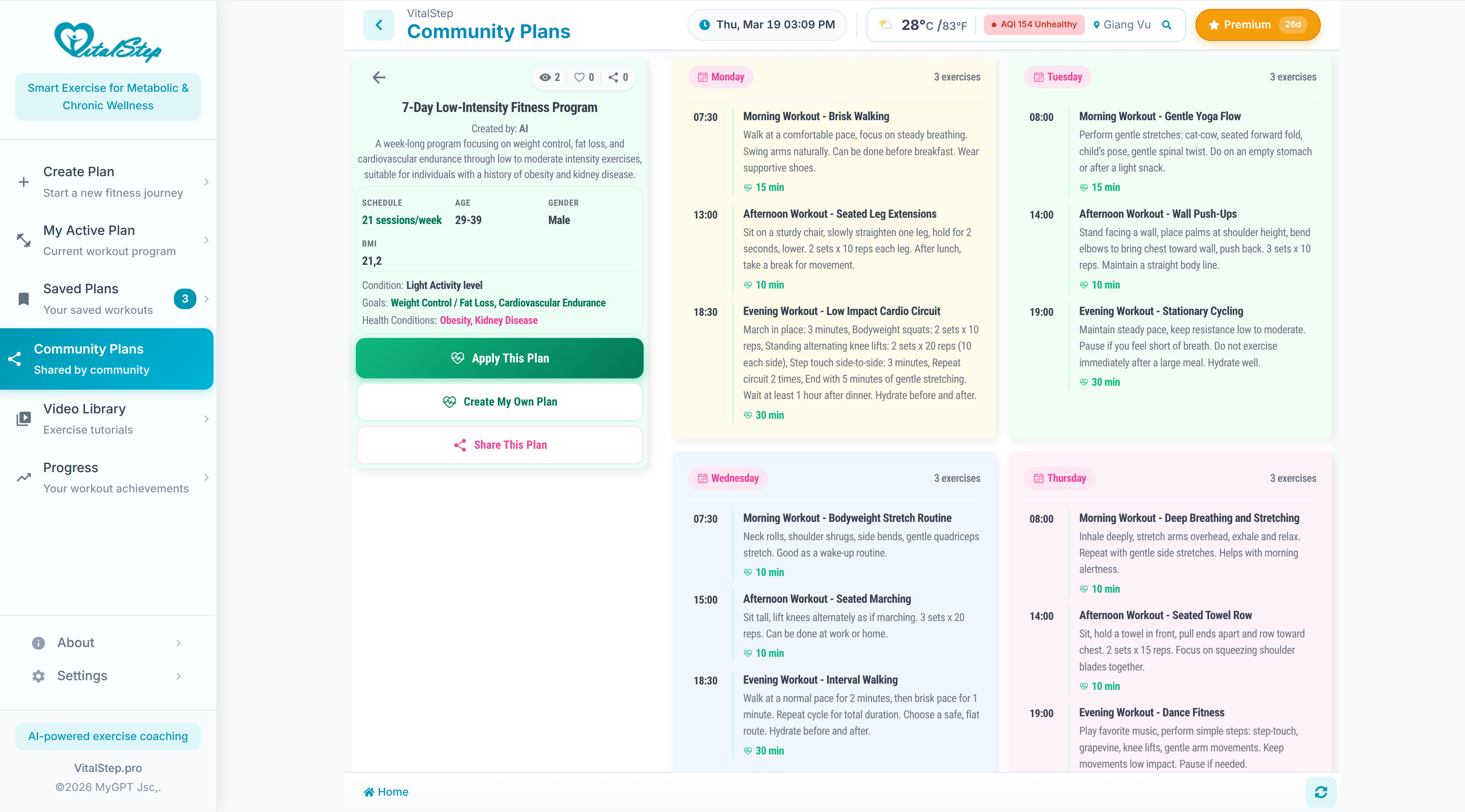Expand the Settings chevron
Screen dimensions: 1465x812
179,676
